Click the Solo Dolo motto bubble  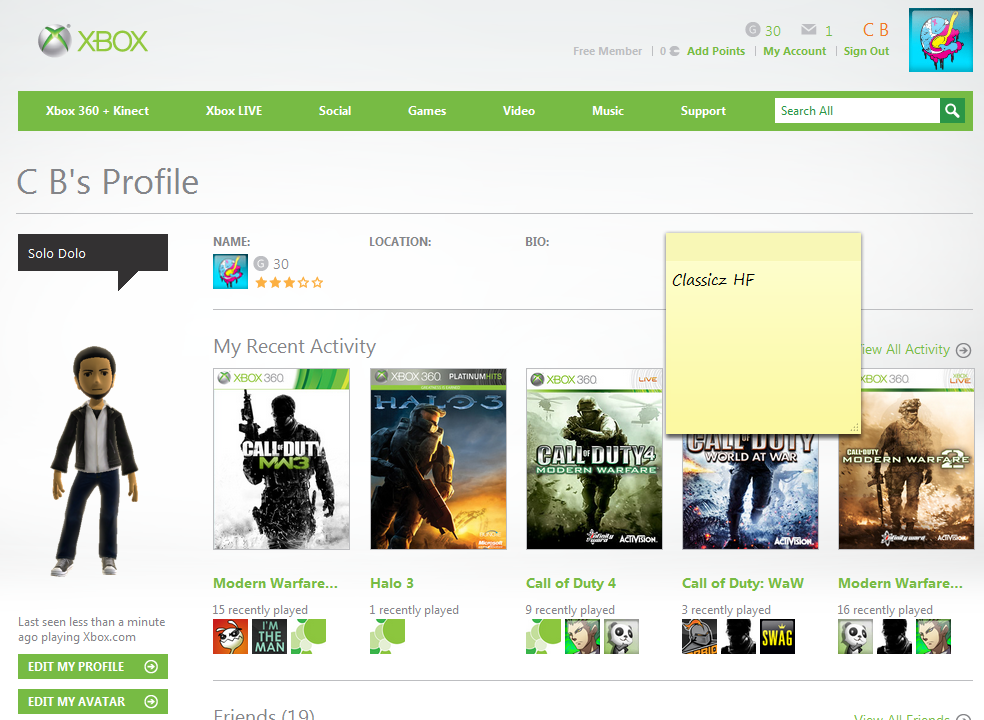93,253
